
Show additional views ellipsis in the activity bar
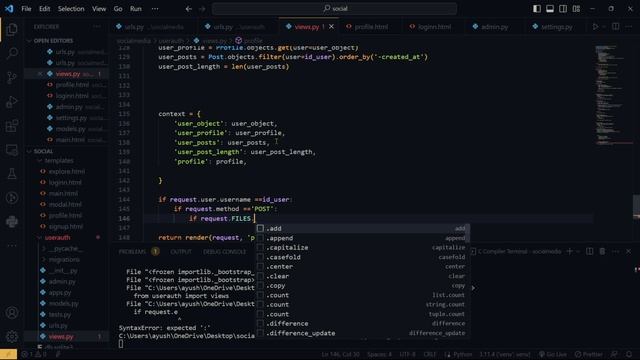point(12,246)
